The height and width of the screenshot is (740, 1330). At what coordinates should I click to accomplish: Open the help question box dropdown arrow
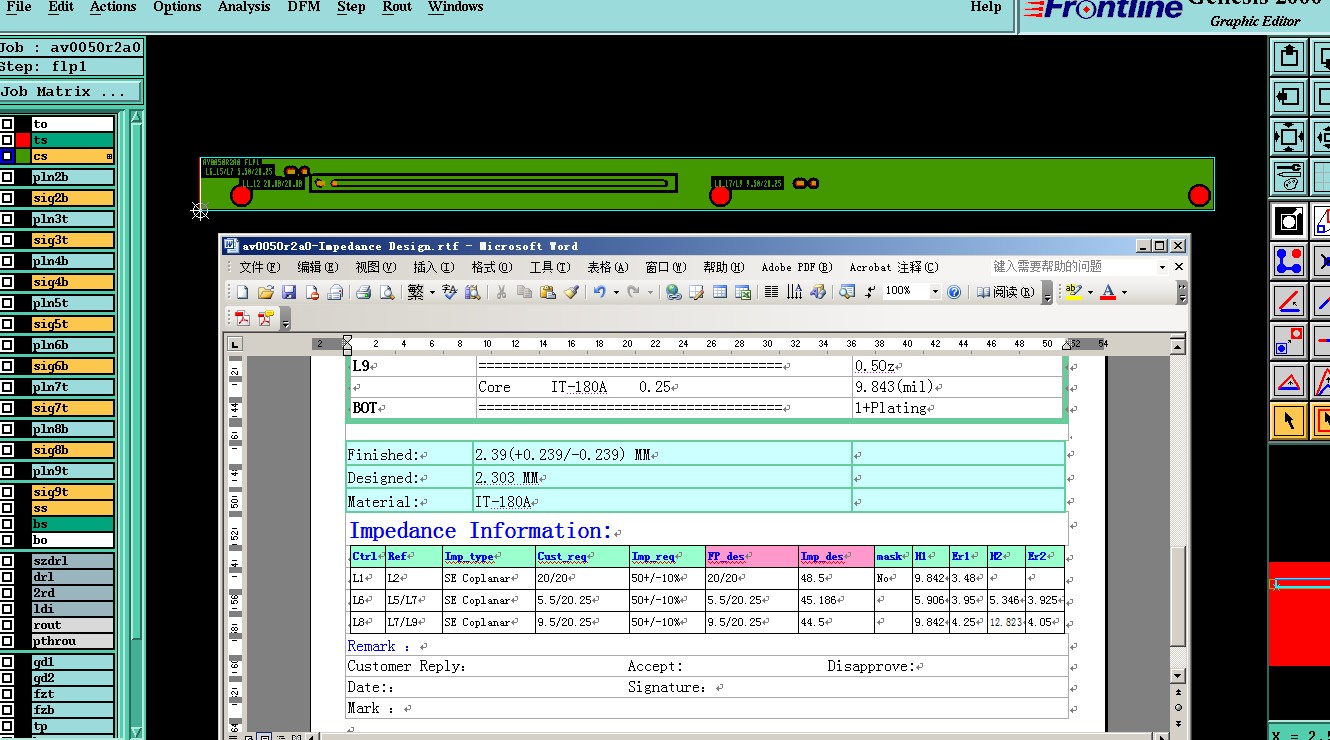point(1162,267)
